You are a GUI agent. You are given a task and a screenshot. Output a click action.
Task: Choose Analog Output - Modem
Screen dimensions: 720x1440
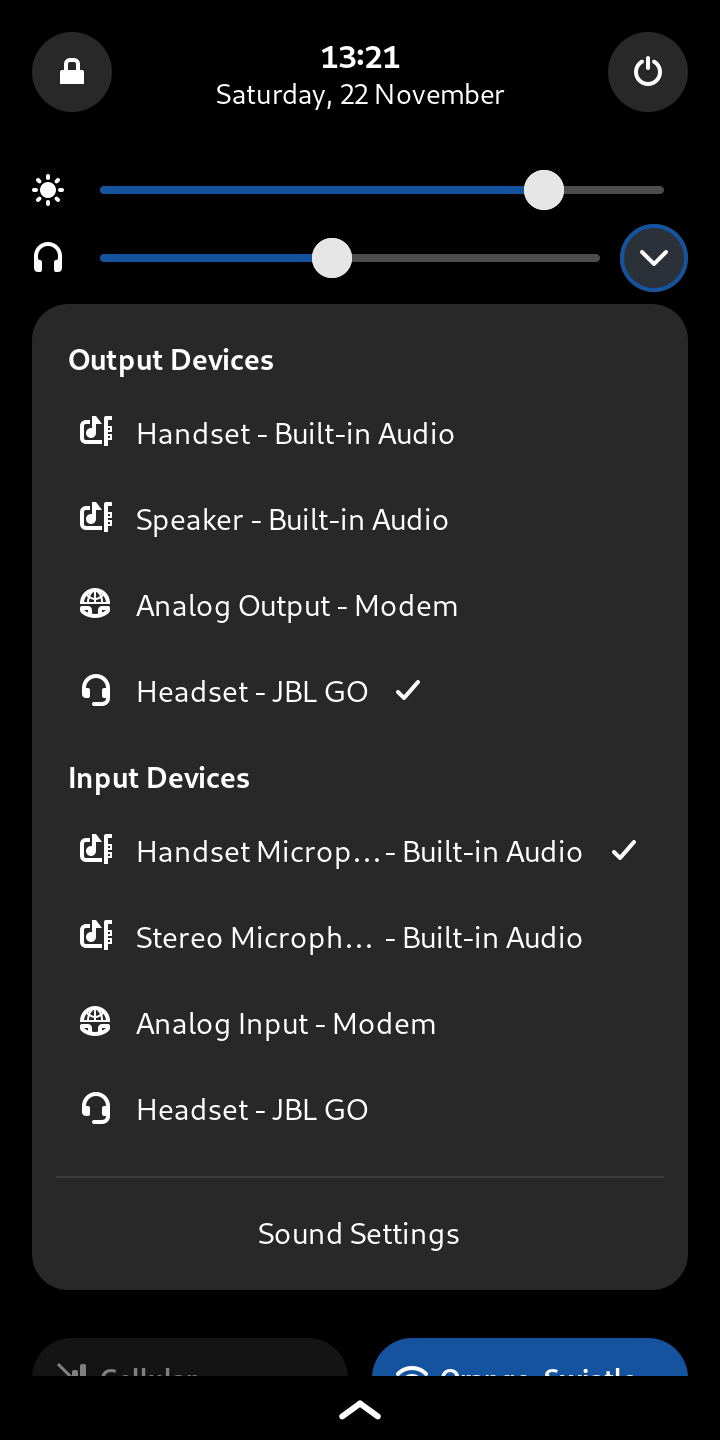(297, 606)
